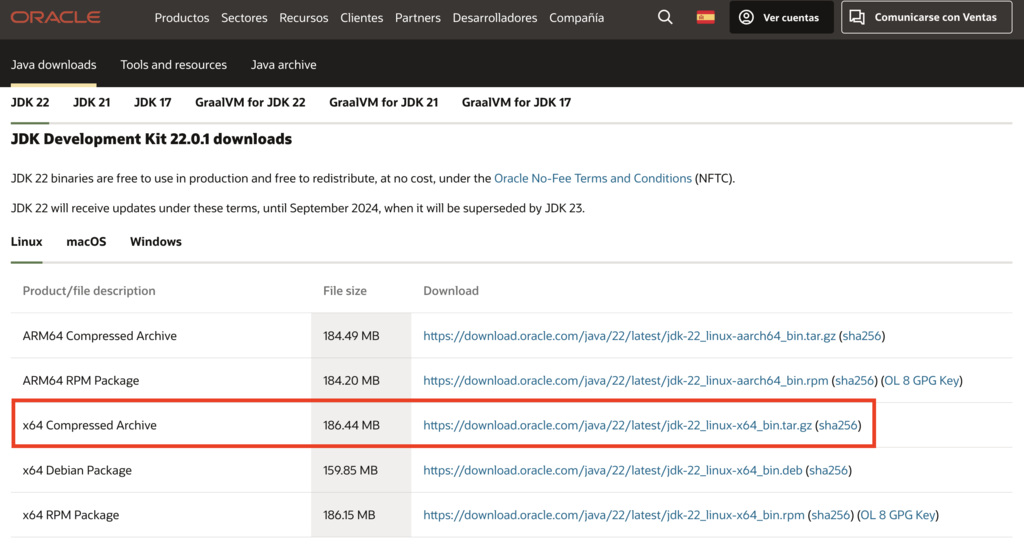Click Comunicarse con Ventas button
Screen dimensions: 1024x543
pyautogui.click(x=926, y=18)
